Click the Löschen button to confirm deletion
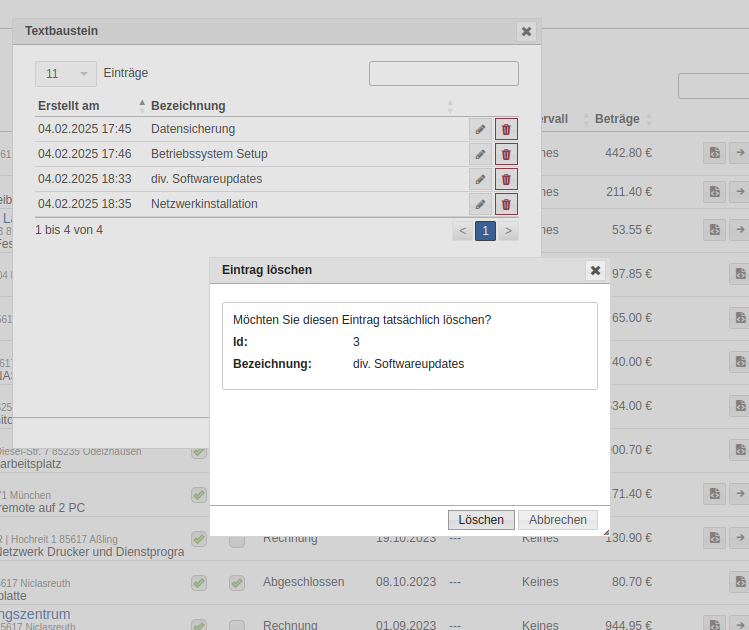This screenshot has width=749, height=630. [481, 520]
